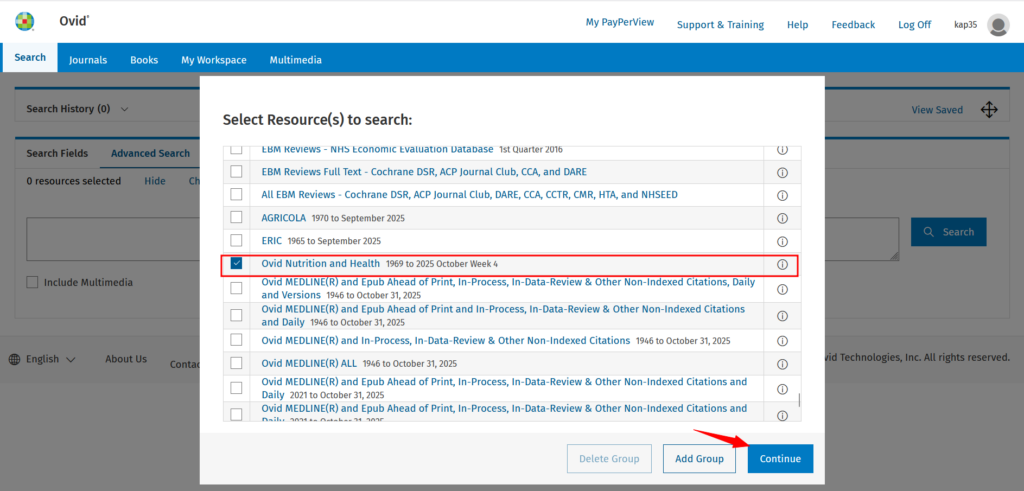Switch to the My Workspace tab
This screenshot has height=491, width=1024.
tap(213, 60)
